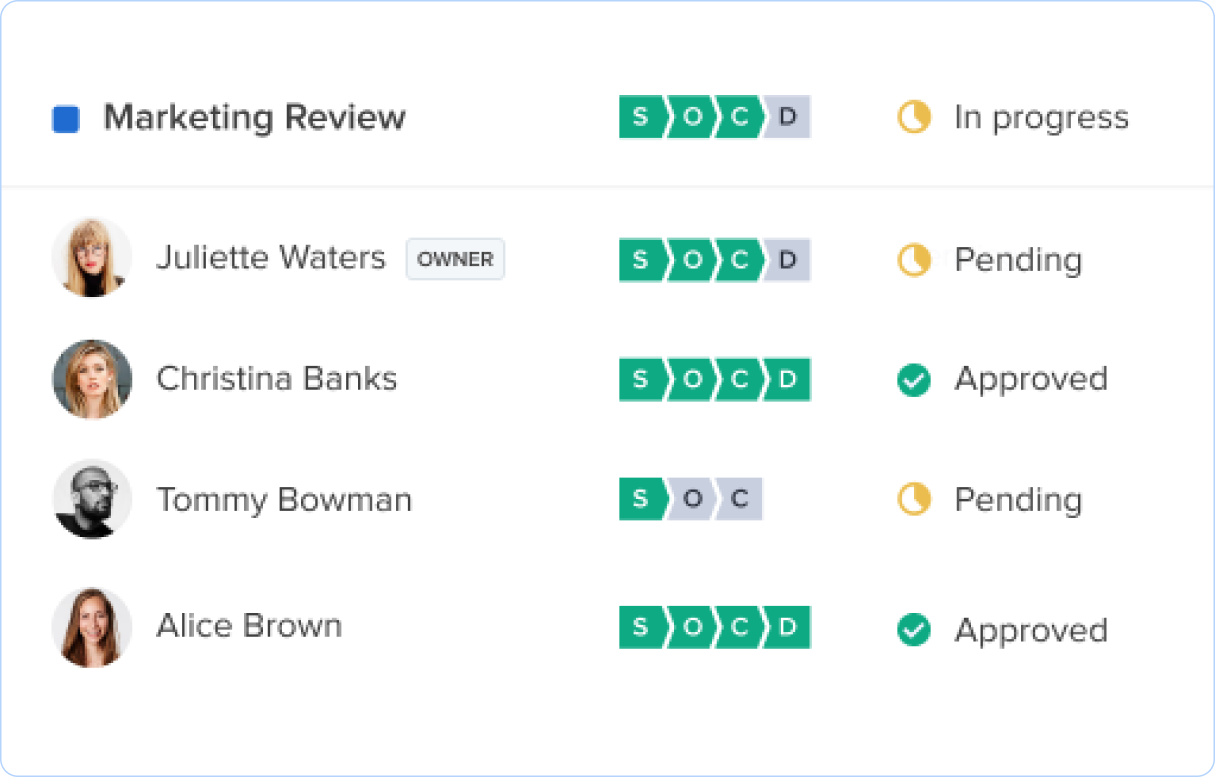Viewport: 1215px width, 777px height.
Task: Select the green D stage in Christina Banks' row
Action: click(788, 380)
